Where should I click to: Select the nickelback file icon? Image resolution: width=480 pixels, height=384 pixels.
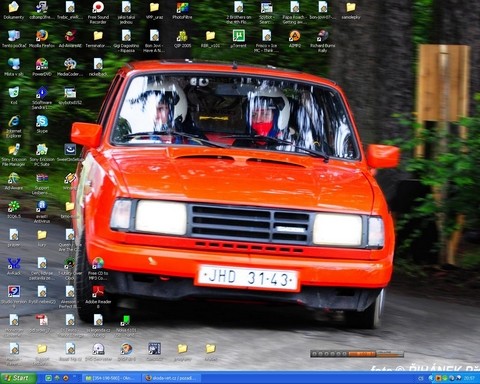click(98, 67)
